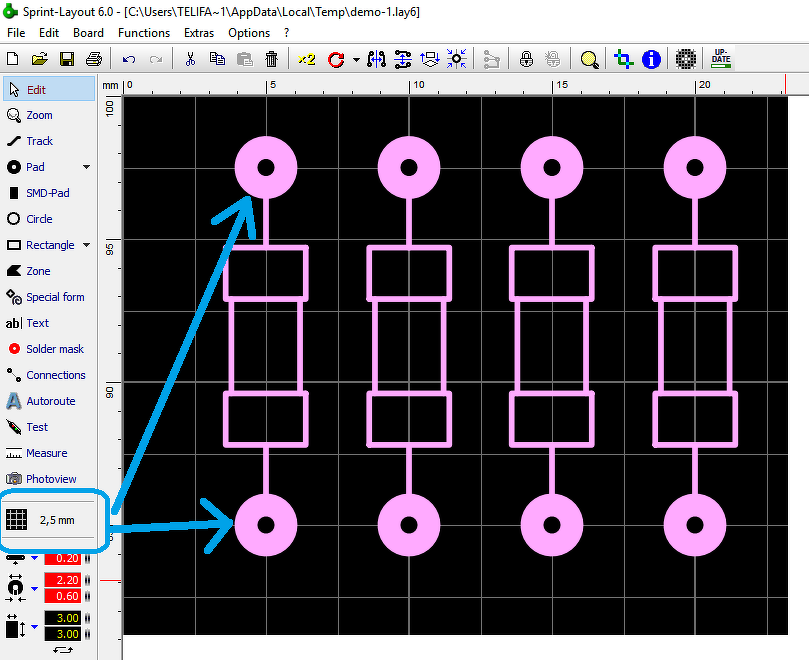Mirror selection horizontally
Screen dimensions: 809x660
[x=377, y=59]
